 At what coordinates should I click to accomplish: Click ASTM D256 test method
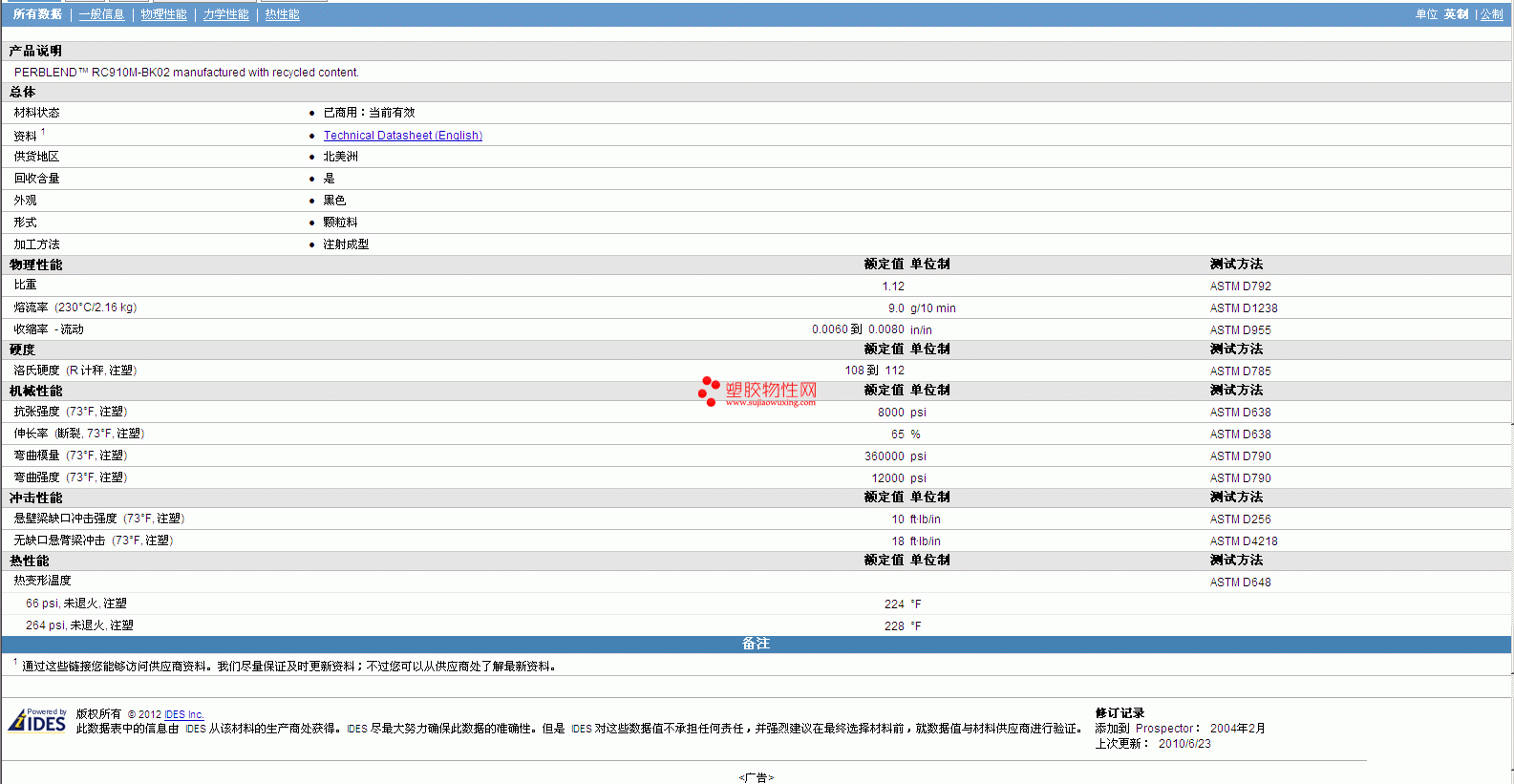coord(1240,519)
